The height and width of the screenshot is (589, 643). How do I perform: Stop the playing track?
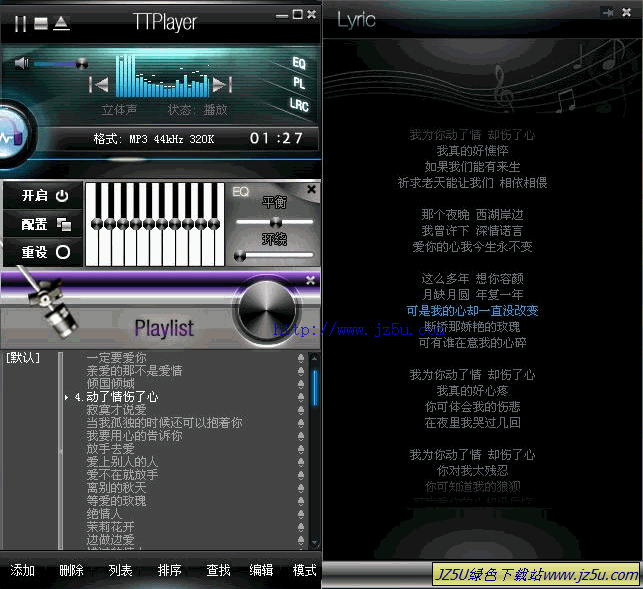click(41, 24)
